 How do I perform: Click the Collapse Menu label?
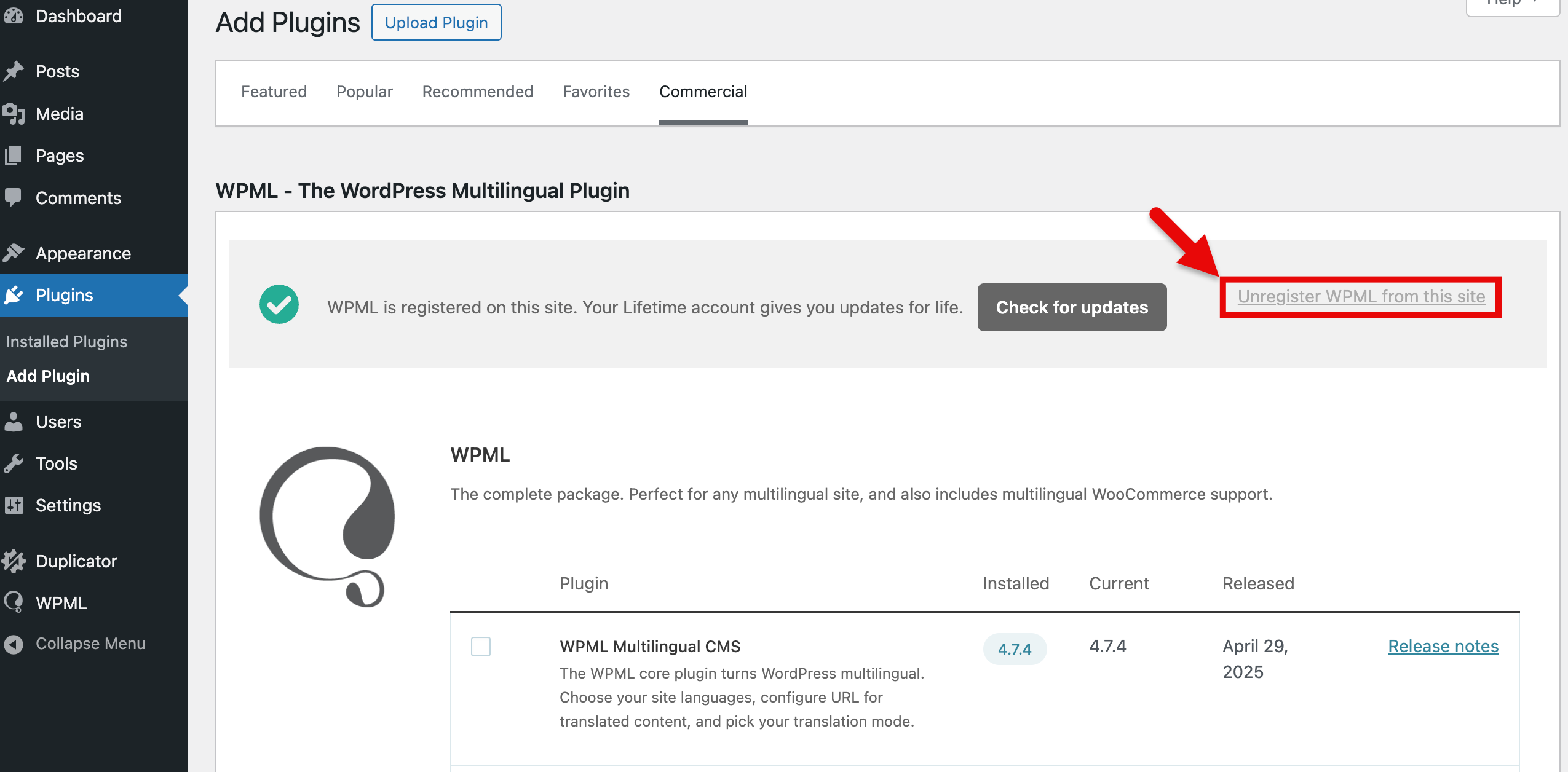(x=90, y=644)
